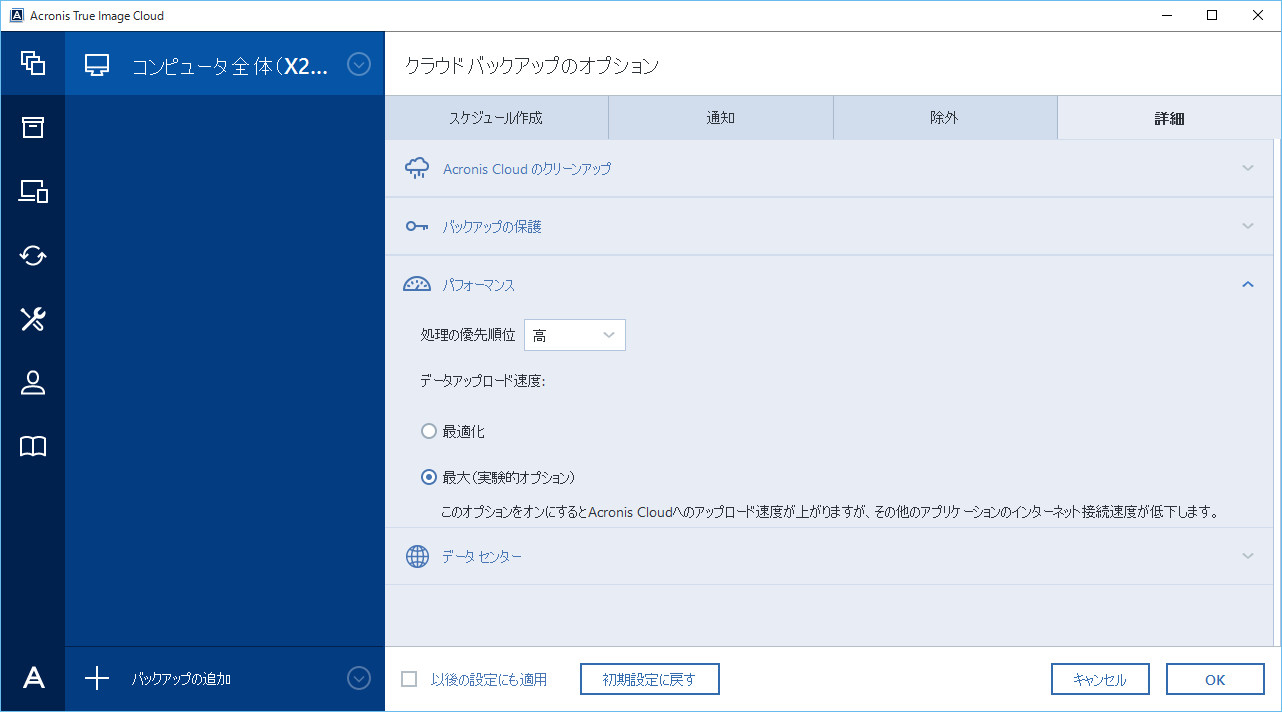Open the Backup section in the sidebar
This screenshot has width=1282, height=712.
point(32,63)
